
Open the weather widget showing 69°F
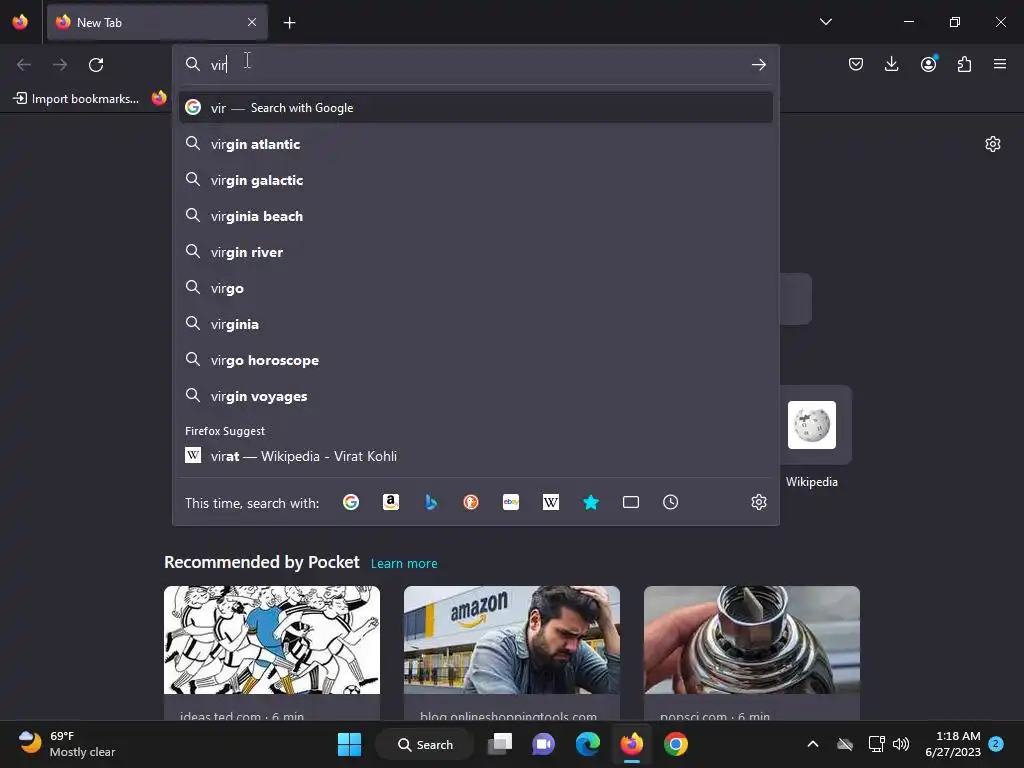[67, 744]
